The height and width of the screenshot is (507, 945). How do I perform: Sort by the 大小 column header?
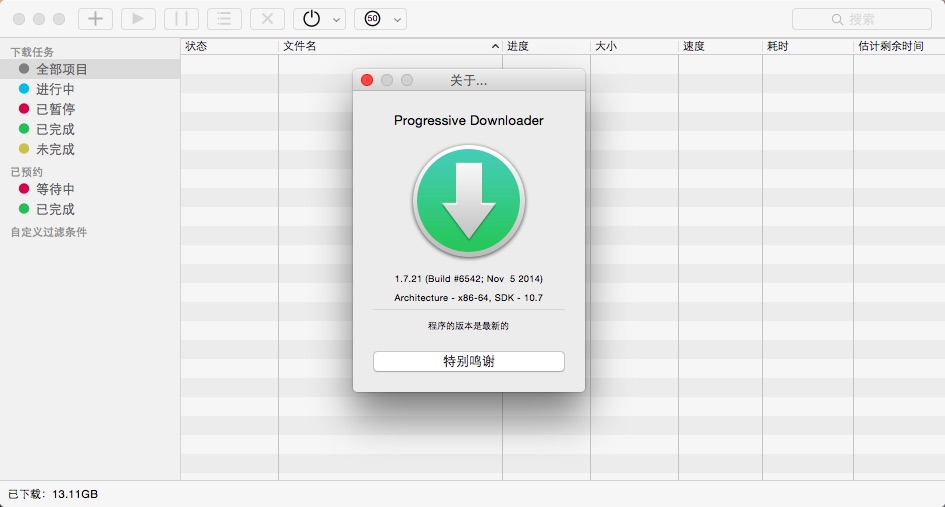[634, 46]
